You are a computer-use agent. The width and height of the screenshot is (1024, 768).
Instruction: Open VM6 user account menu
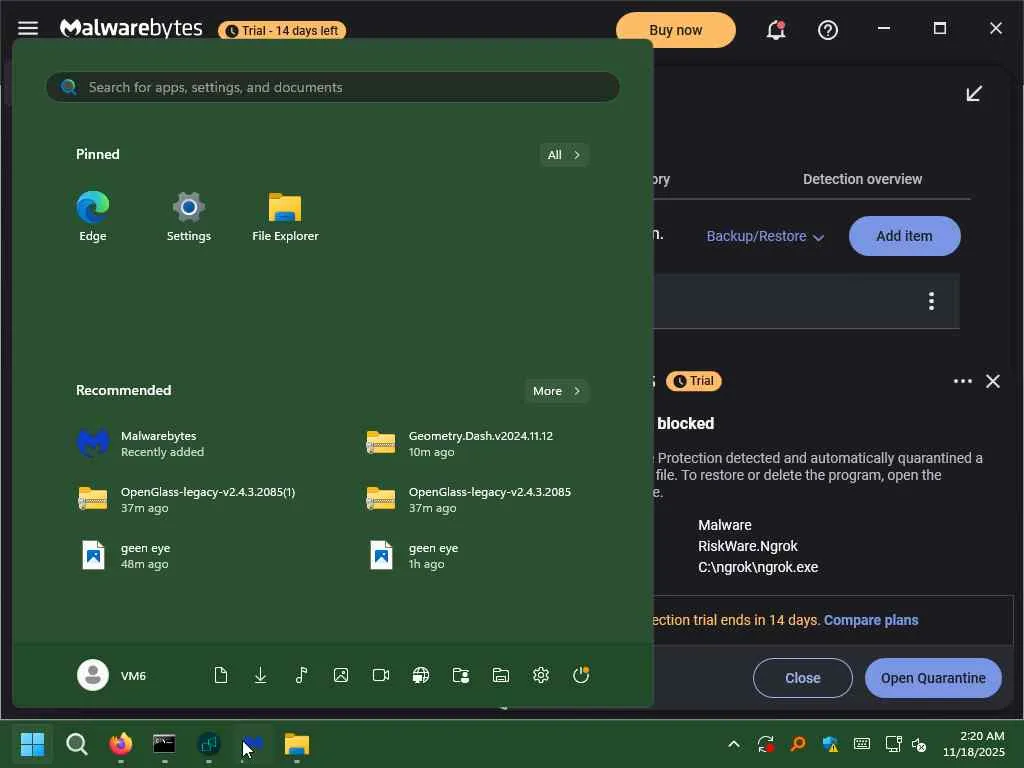[x=112, y=675]
